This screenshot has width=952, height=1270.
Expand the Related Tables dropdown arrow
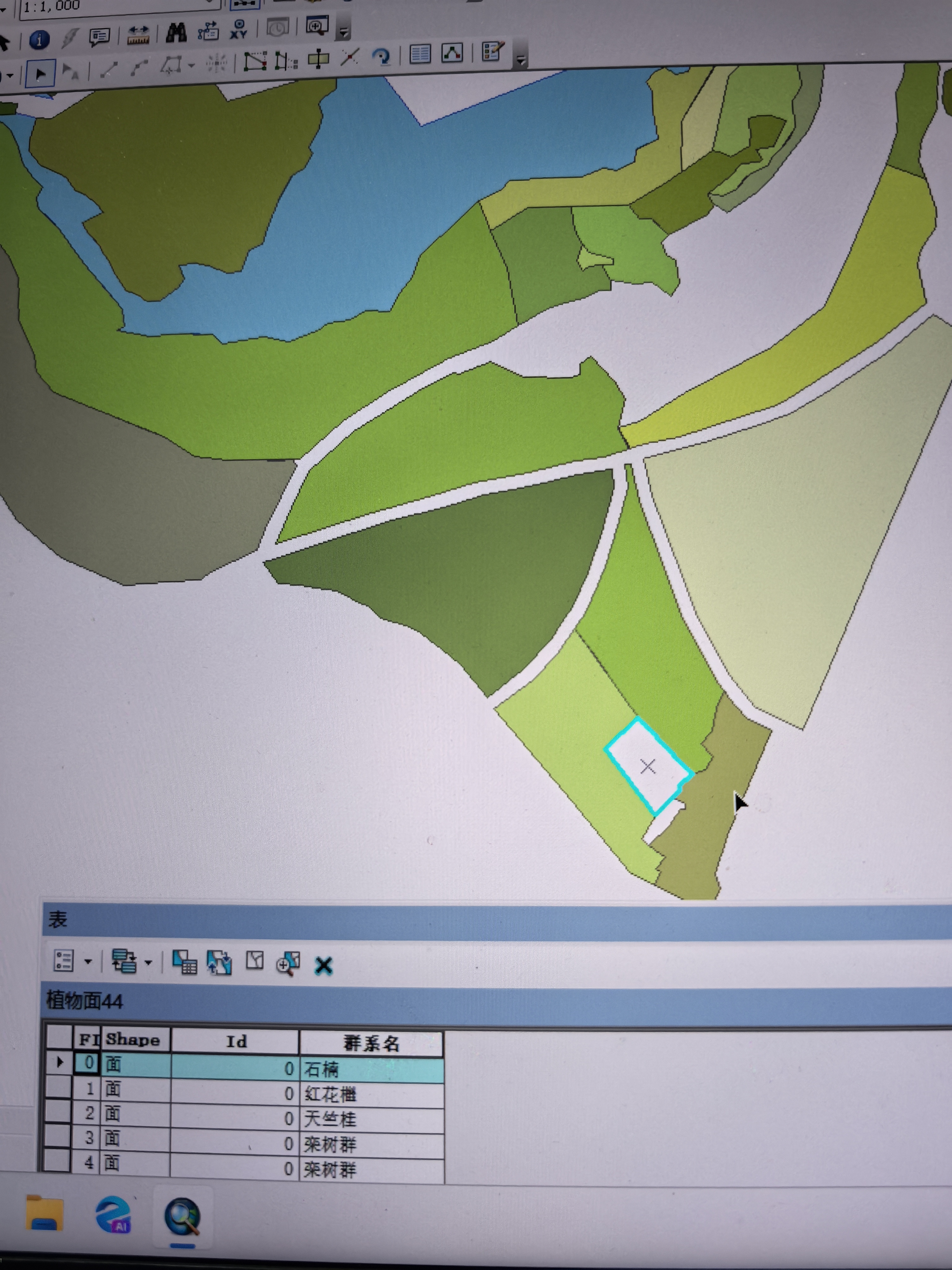pos(148,962)
